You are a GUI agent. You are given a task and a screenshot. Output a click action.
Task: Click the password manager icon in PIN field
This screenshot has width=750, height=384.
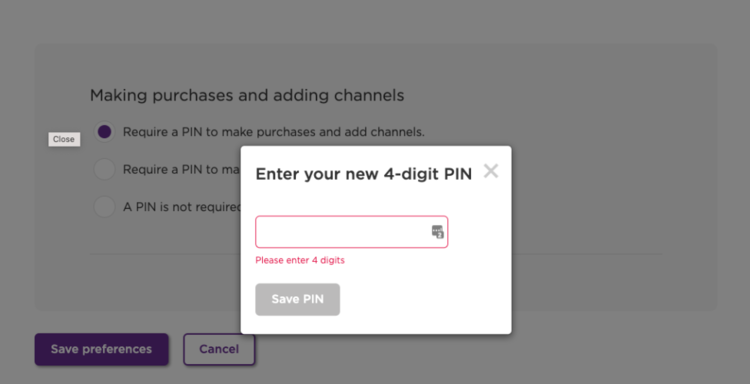pyautogui.click(x=437, y=232)
